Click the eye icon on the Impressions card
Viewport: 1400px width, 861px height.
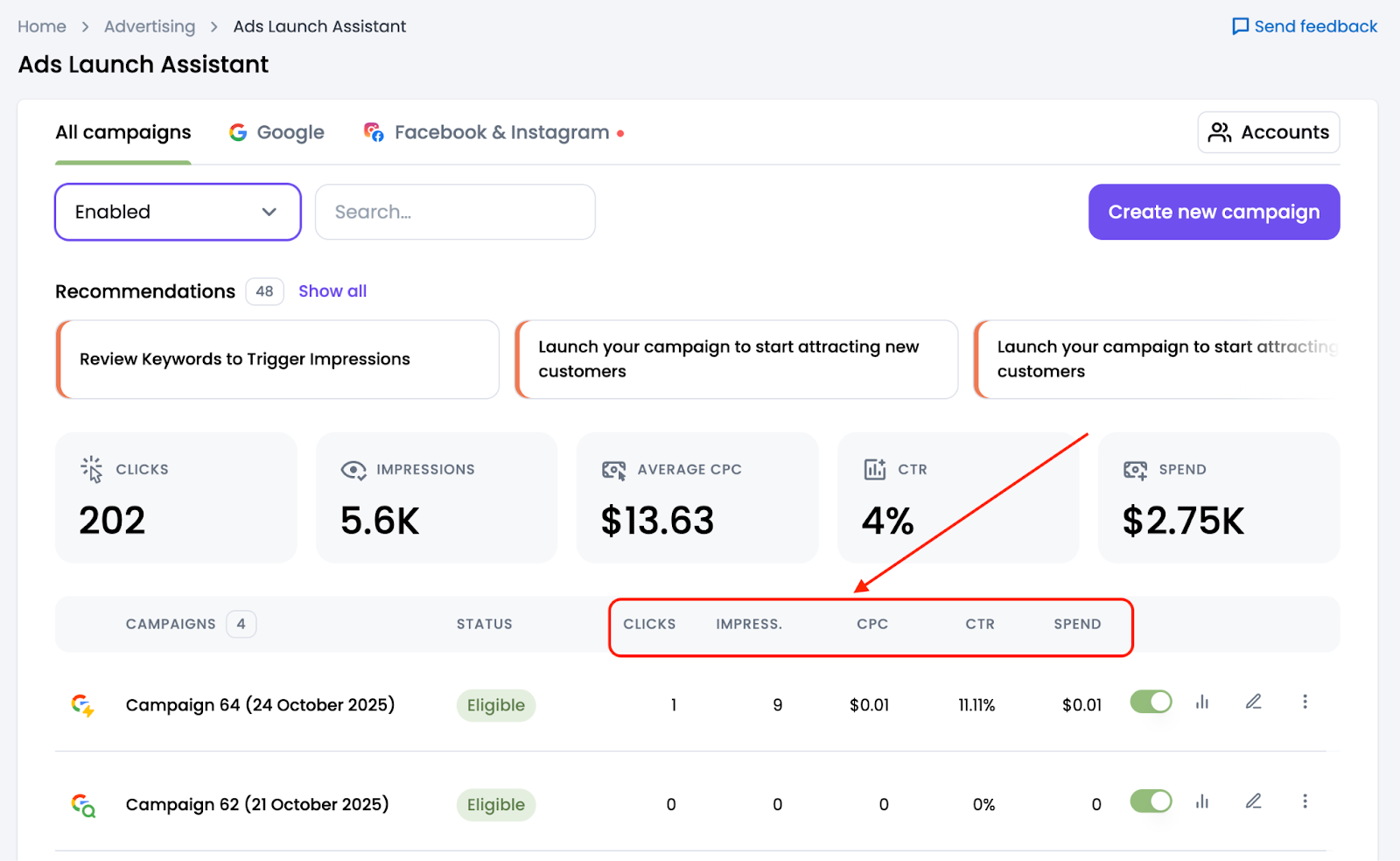(353, 470)
